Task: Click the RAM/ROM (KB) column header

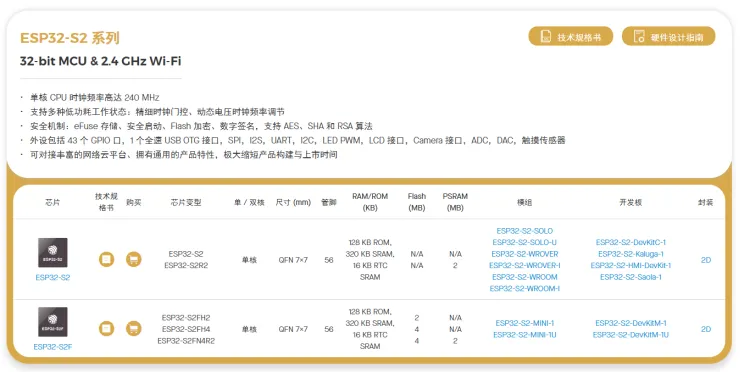Action: (x=370, y=202)
